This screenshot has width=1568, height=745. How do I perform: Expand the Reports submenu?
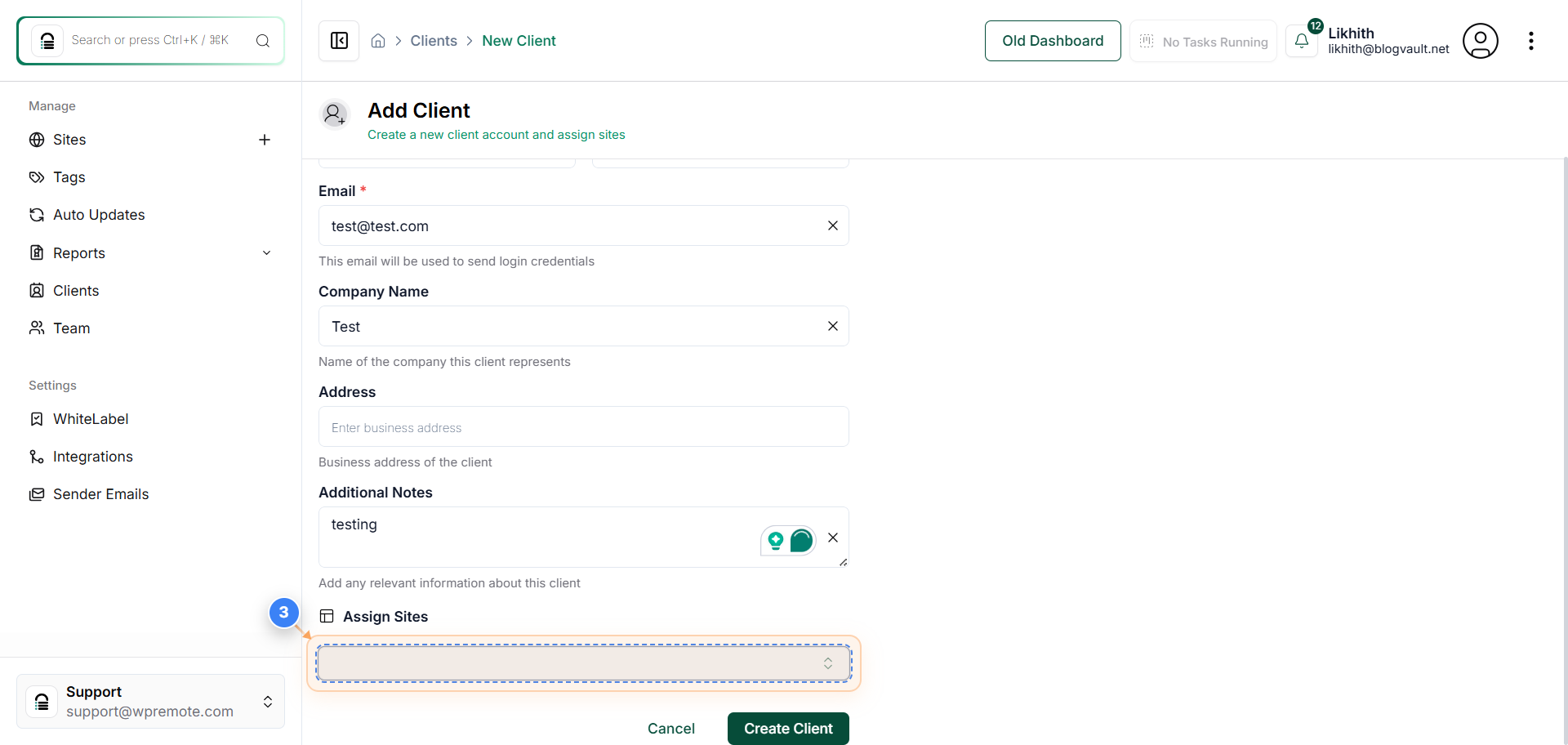click(x=266, y=252)
